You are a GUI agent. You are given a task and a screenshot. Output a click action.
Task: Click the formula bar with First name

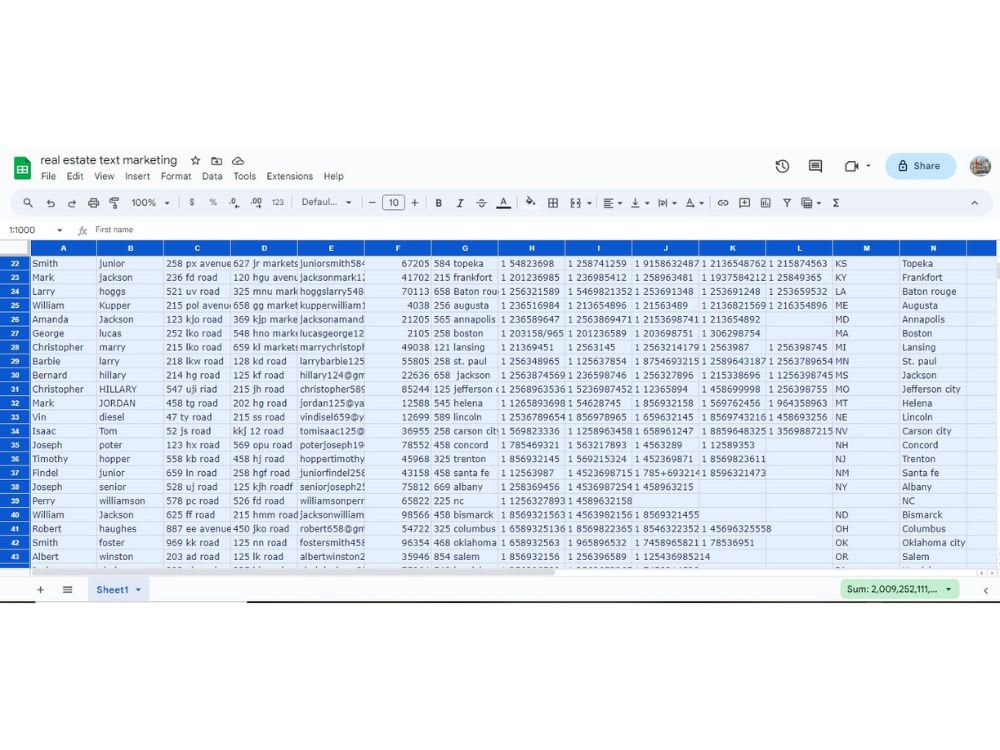542,230
